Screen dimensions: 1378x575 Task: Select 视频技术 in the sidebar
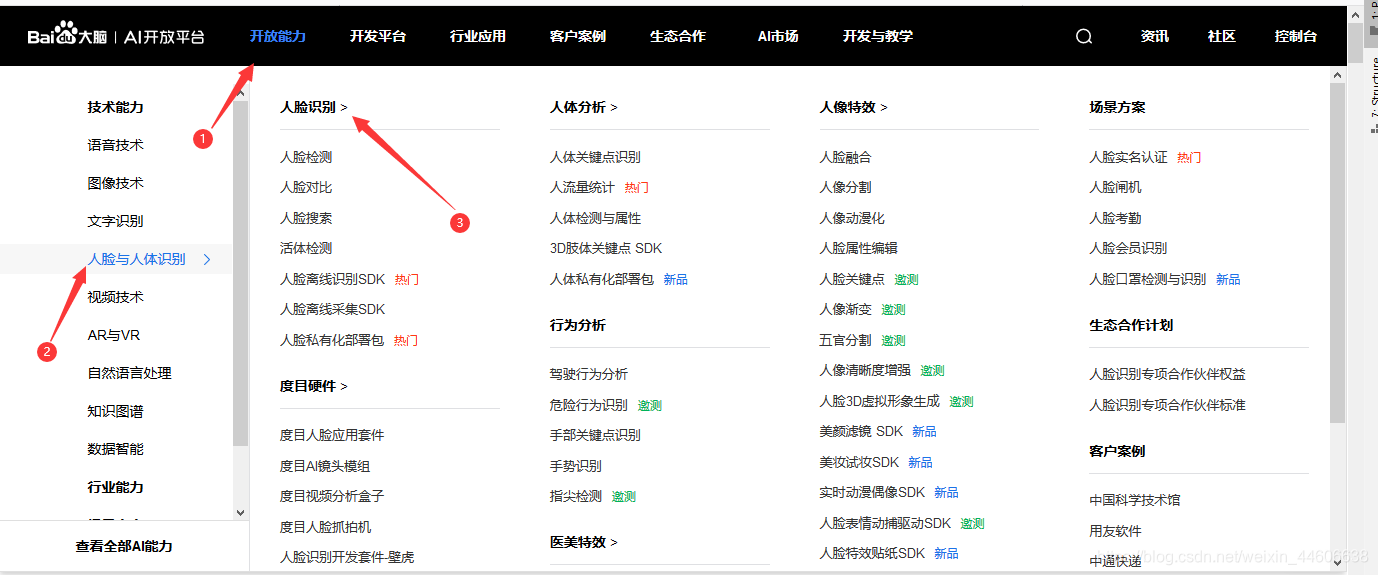(x=116, y=297)
